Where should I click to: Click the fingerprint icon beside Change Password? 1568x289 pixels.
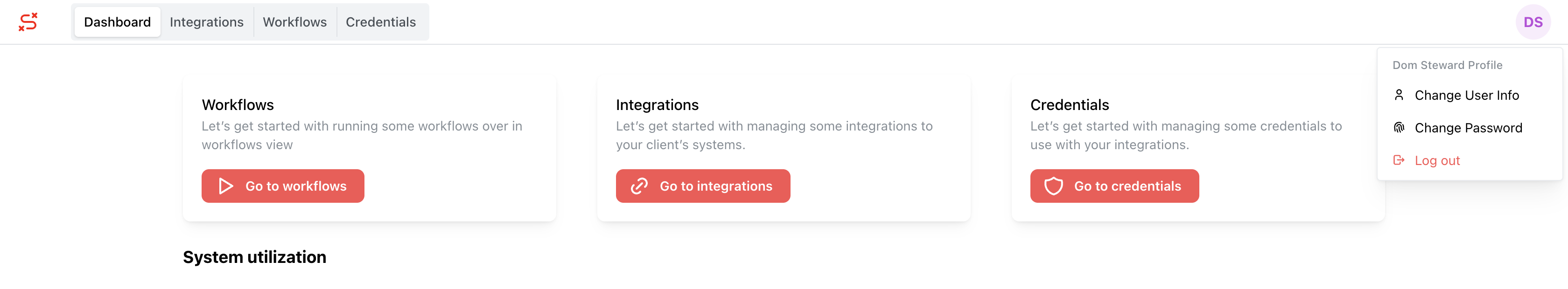tap(1399, 128)
